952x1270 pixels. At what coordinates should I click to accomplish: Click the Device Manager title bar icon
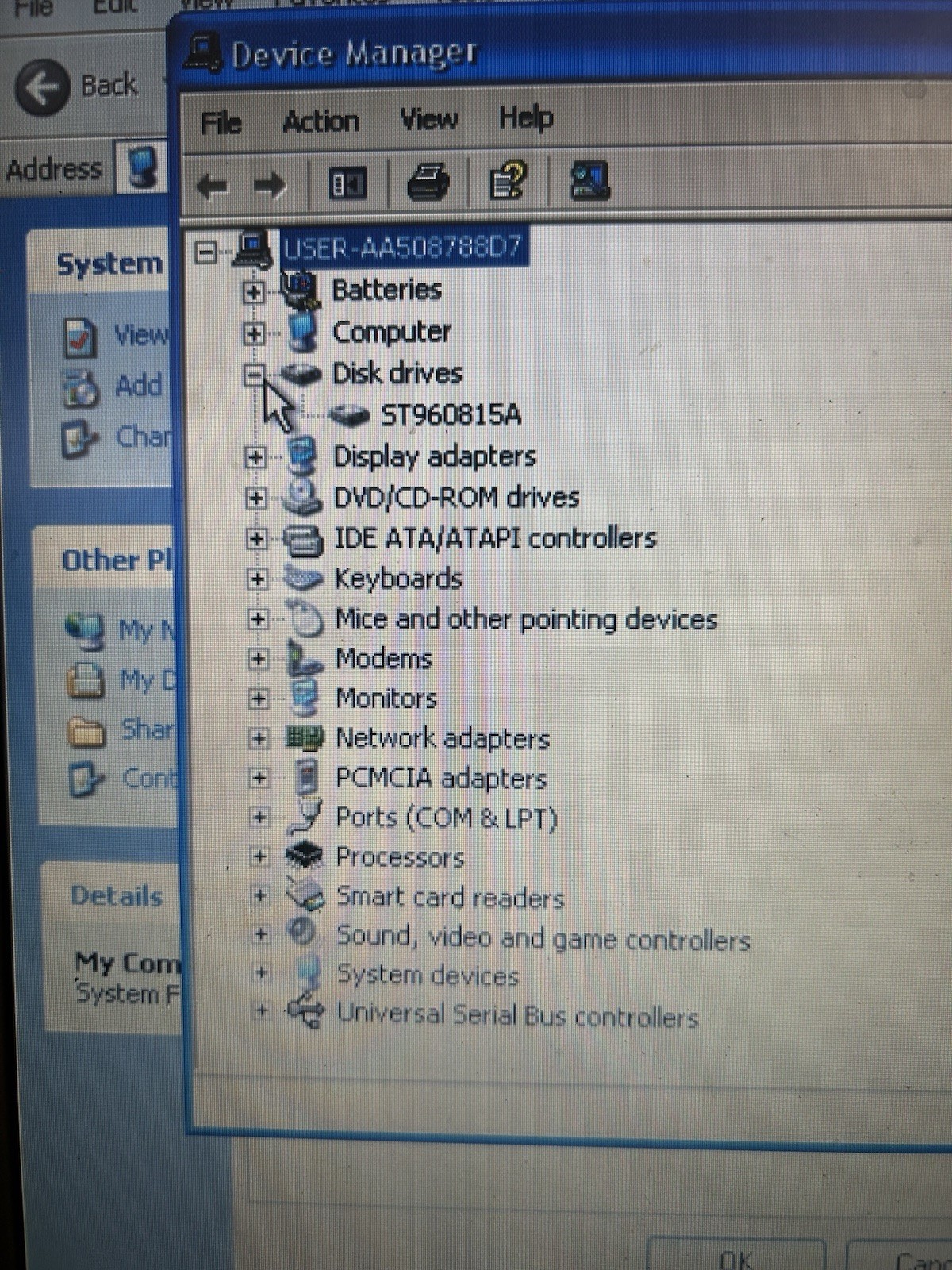pos(203,53)
